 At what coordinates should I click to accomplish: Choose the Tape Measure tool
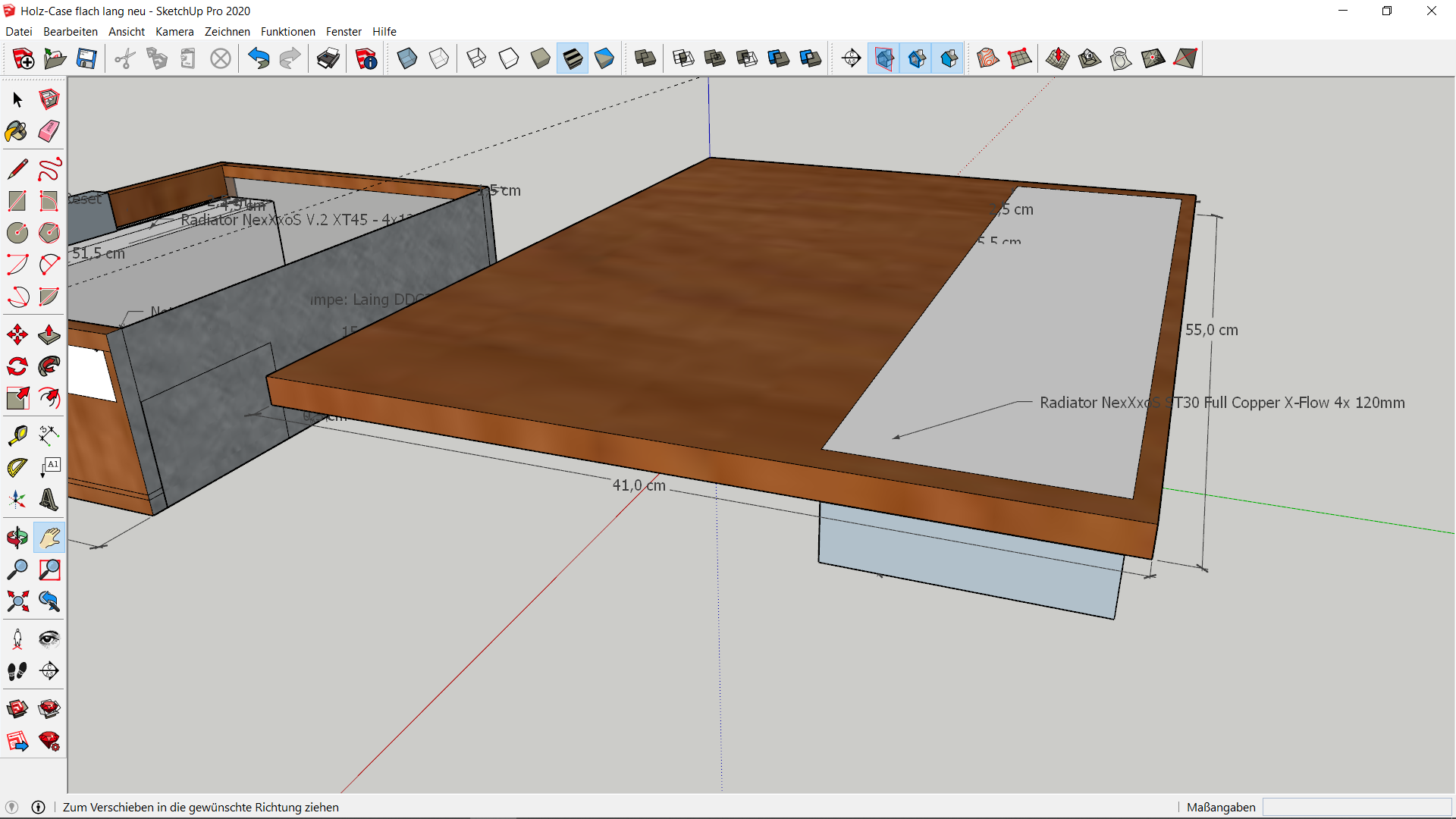click(x=17, y=435)
